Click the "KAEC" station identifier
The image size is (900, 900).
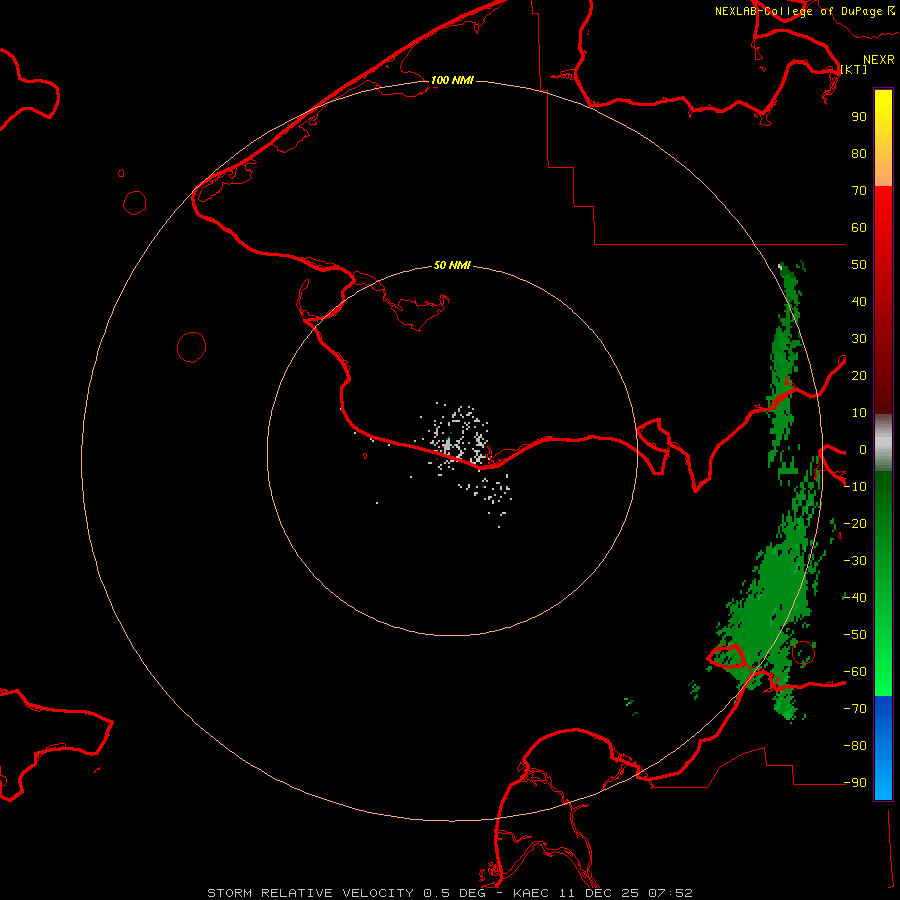click(x=531, y=893)
